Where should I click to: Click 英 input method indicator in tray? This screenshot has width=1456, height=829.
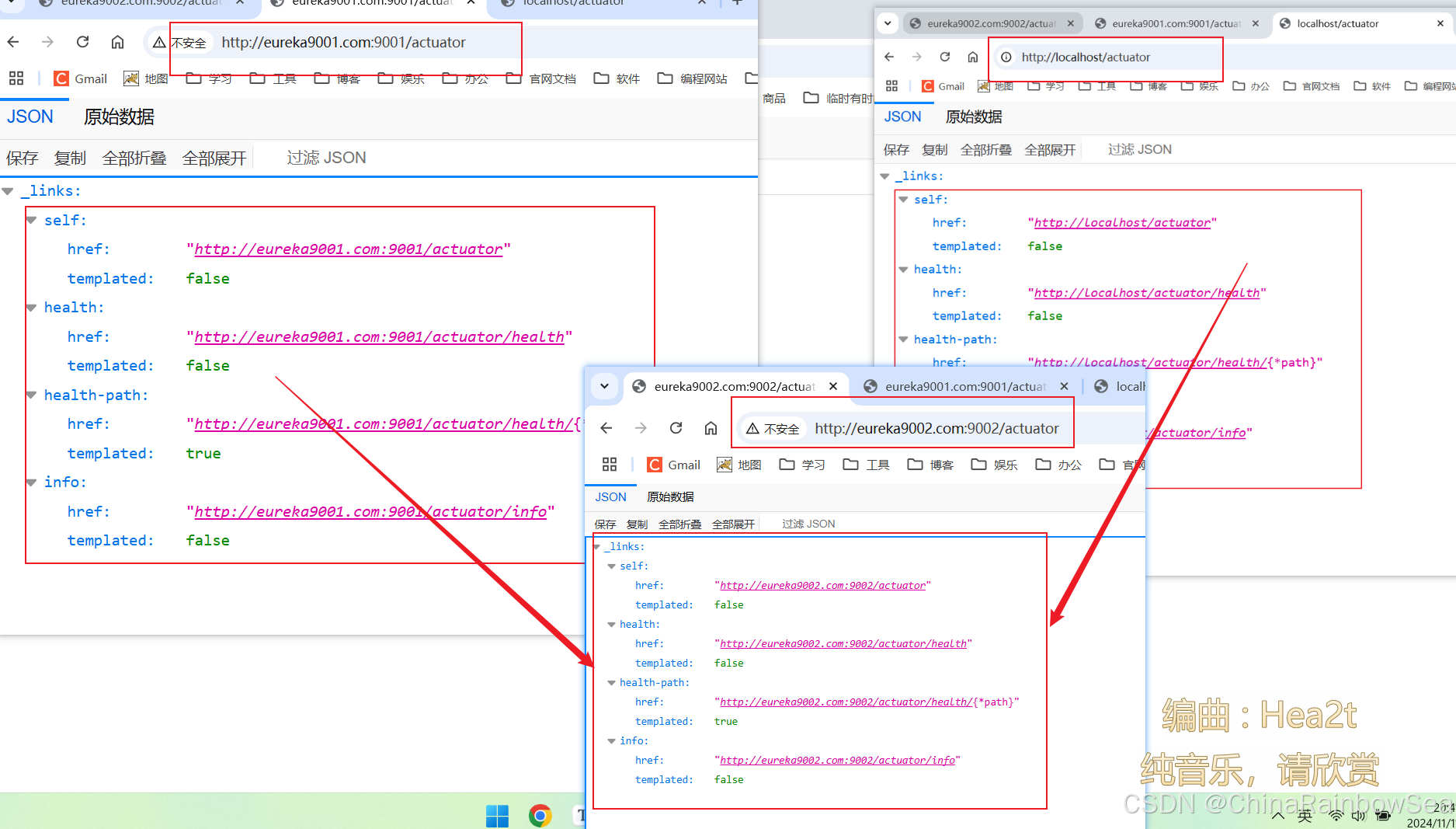(x=1305, y=815)
